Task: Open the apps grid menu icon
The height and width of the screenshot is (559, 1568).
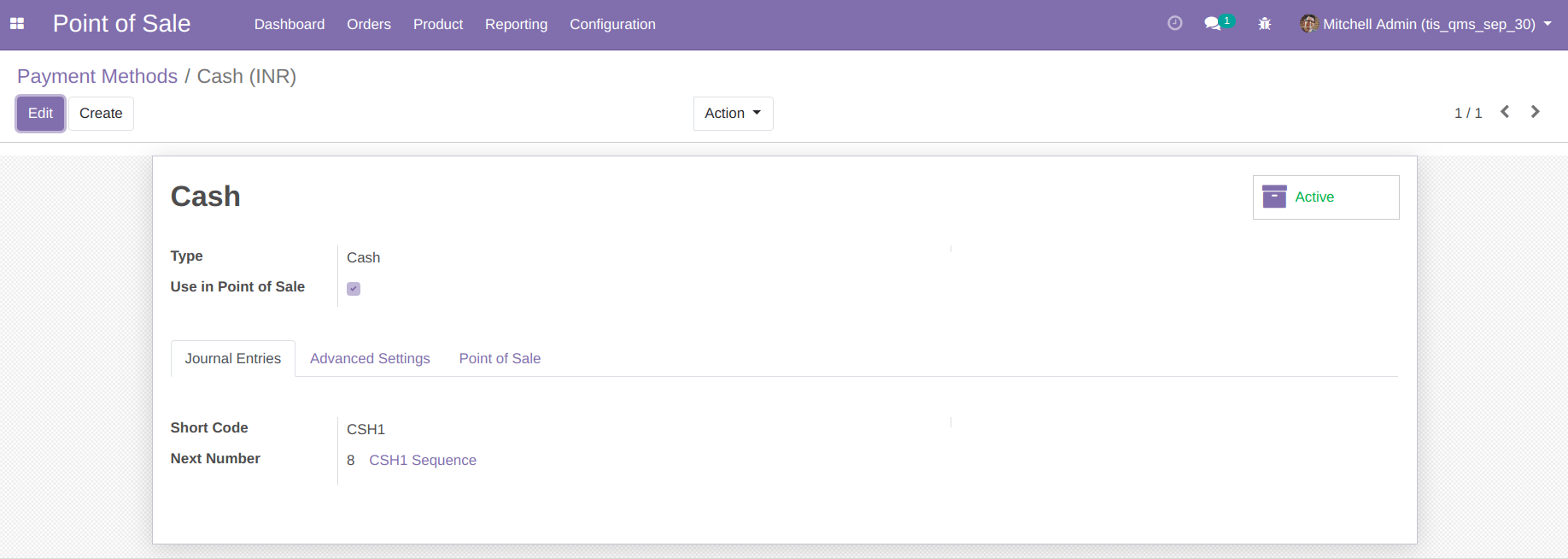Action: 17,24
